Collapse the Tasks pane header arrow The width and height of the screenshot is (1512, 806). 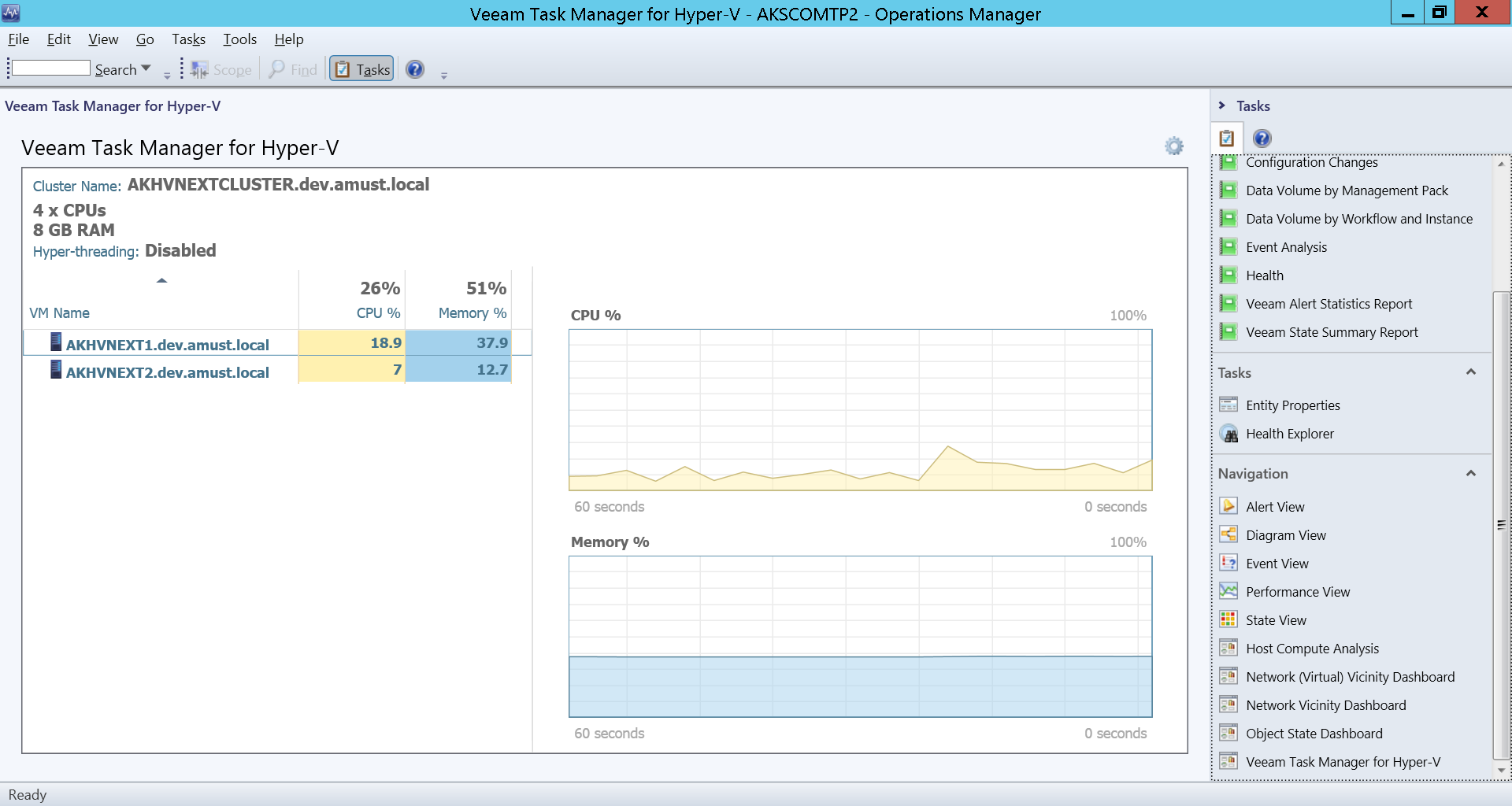tap(1221, 105)
